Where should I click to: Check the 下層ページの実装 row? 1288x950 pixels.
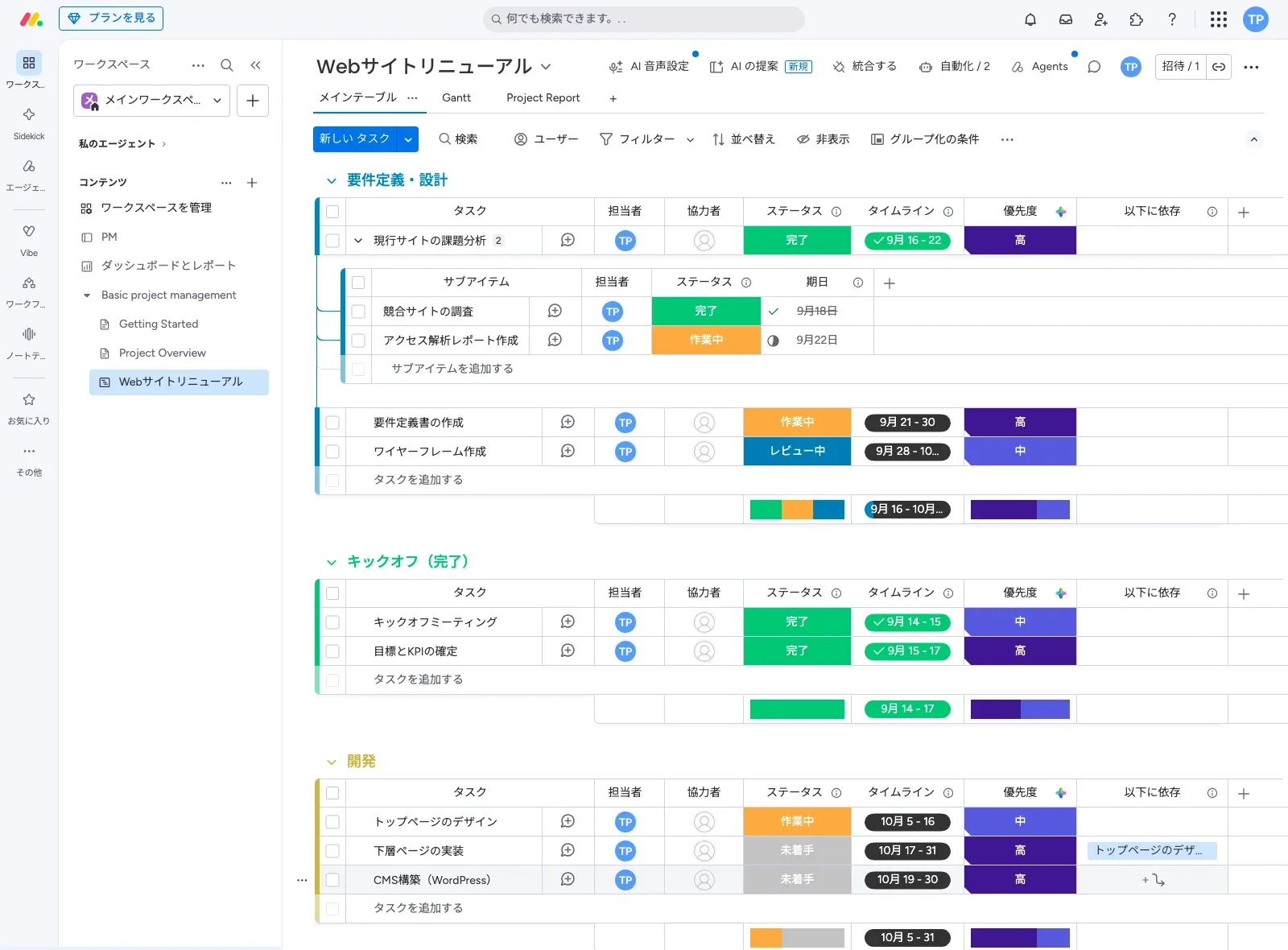tap(332, 851)
